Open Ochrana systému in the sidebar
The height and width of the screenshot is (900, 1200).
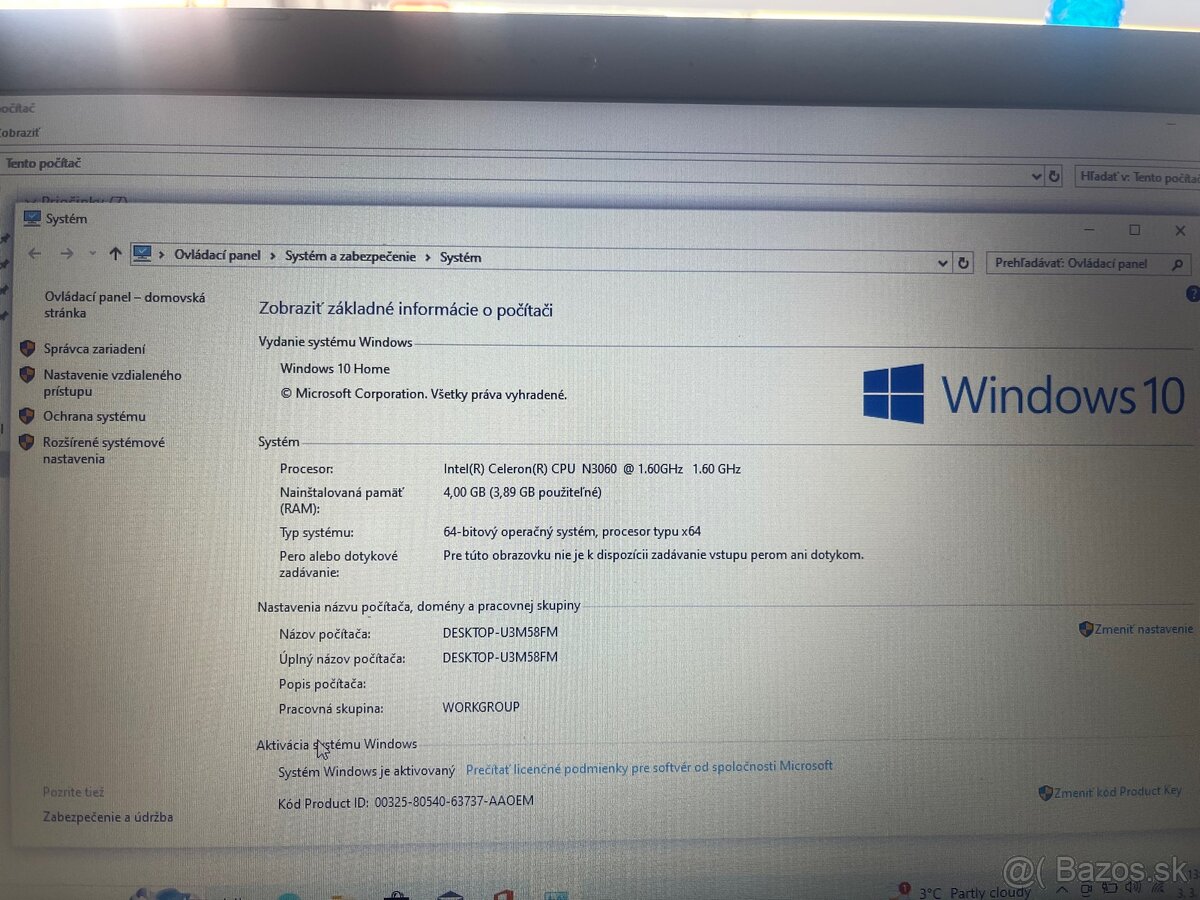coord(92,416)
